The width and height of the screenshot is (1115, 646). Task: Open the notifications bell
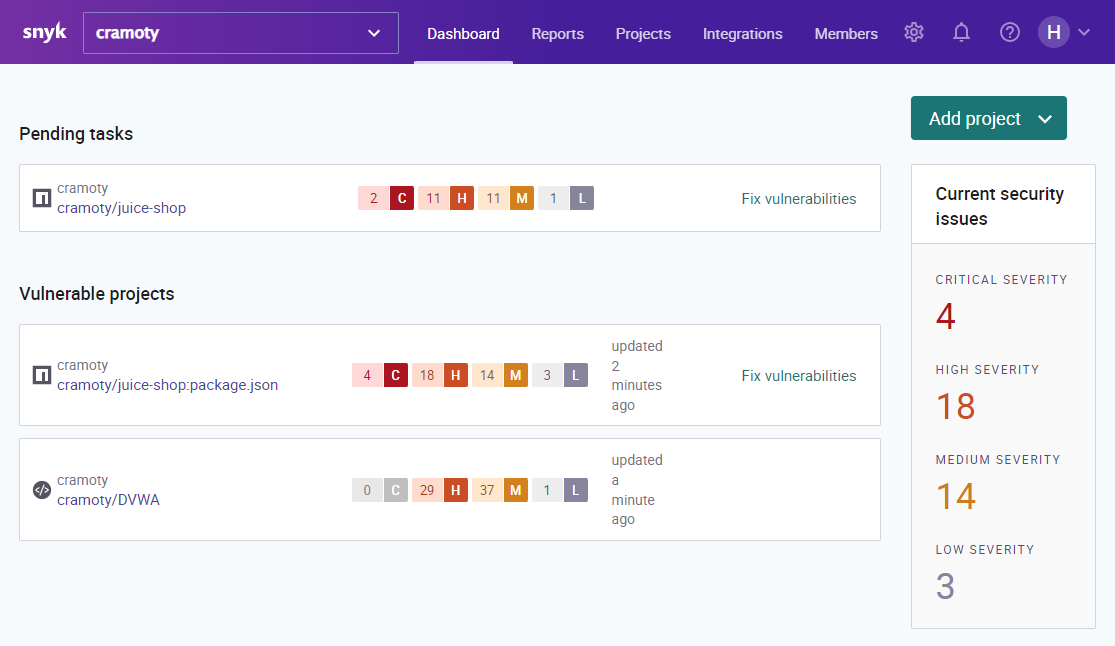tap(961, 32)
